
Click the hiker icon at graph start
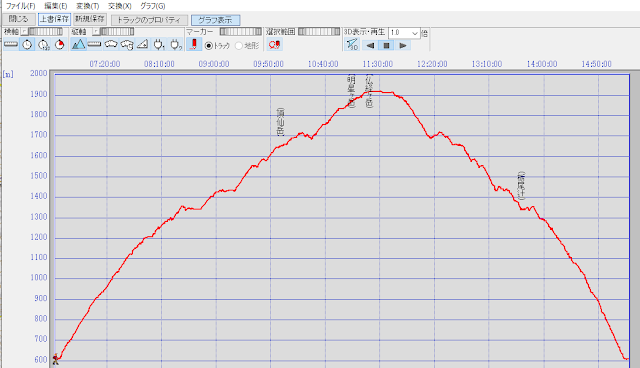[56, 359]
